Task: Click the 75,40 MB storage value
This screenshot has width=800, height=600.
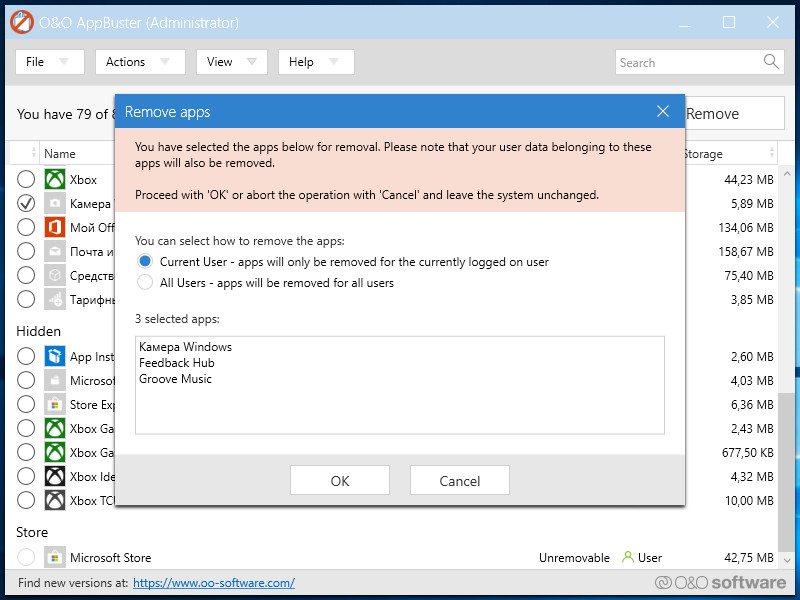Action: [x=749, y=276]
